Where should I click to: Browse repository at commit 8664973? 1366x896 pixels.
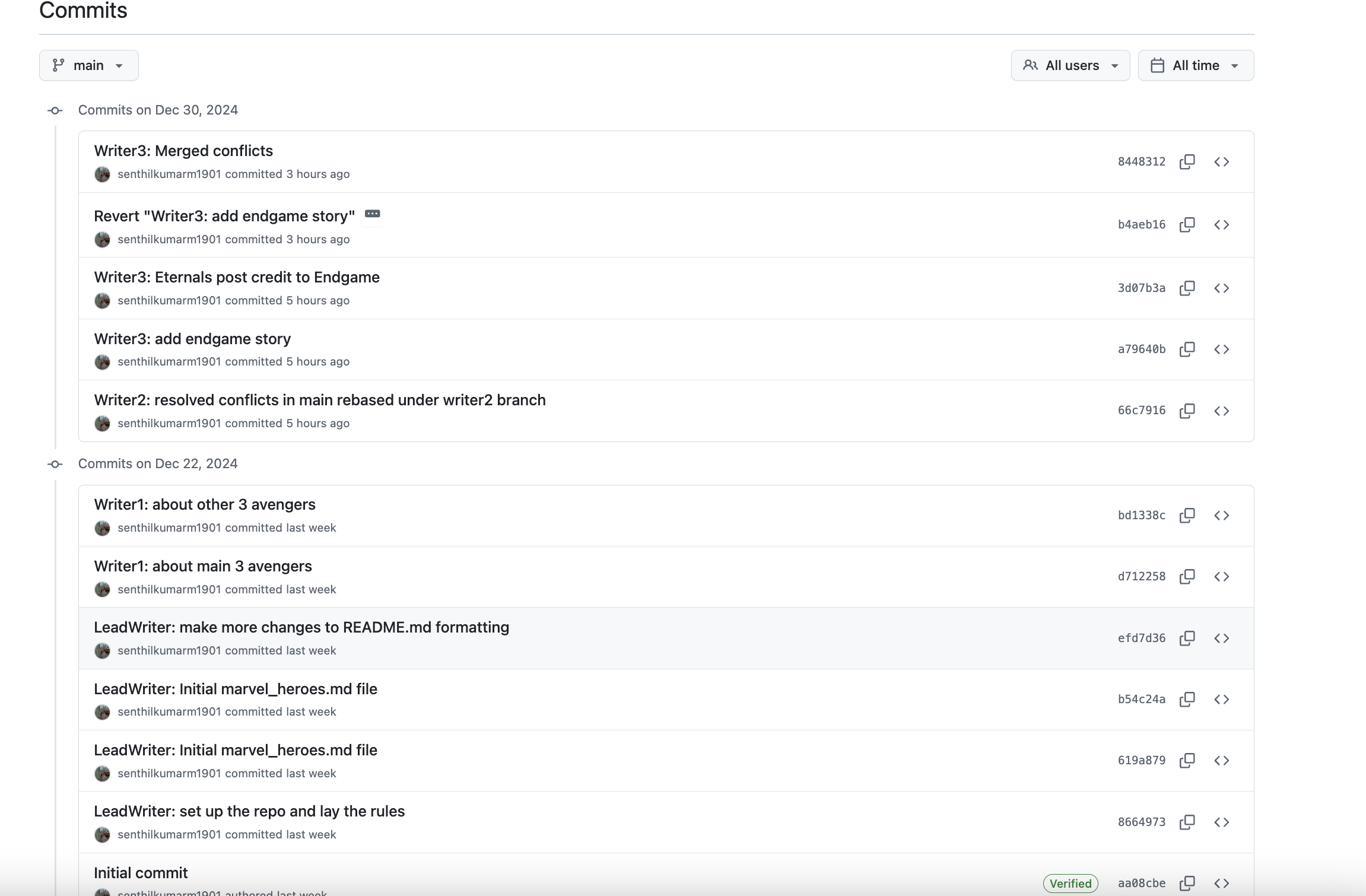(x=1221, y=822)
